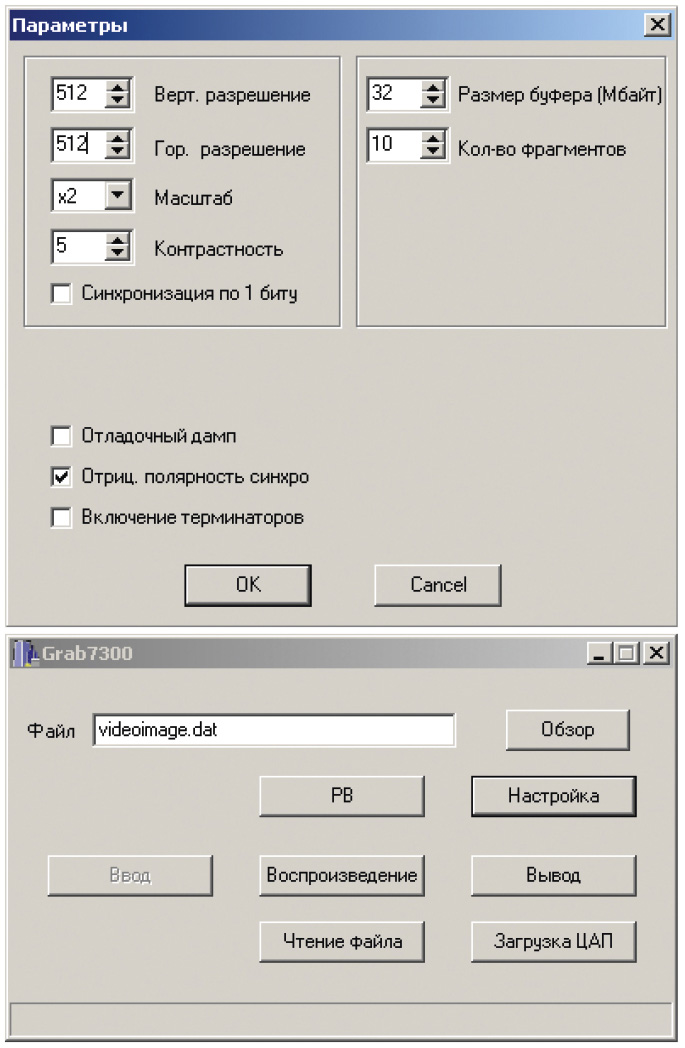Toggle the Отладочный дамп checkbox
The height and width of the screenshot is (1048, 685).
61,436
